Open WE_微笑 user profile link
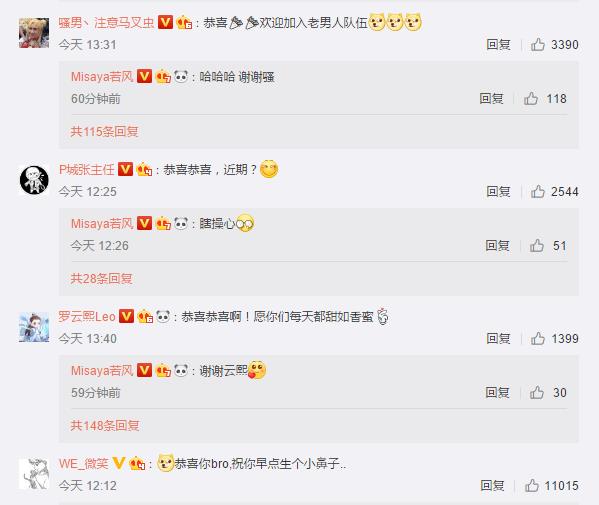This screenshot has height=505, width=599. [x=84, y=463]
